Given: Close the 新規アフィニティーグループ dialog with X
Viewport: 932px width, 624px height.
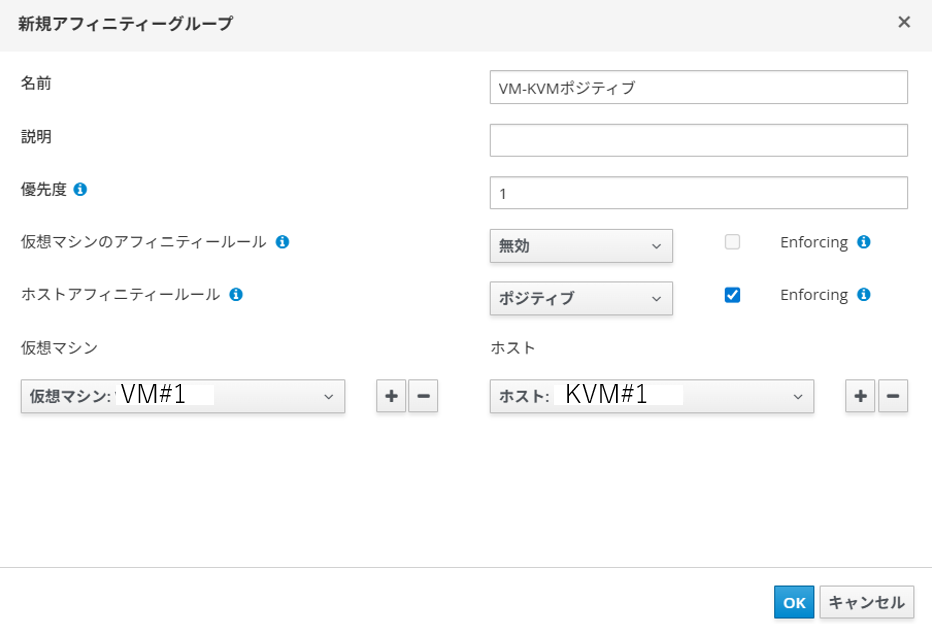Looking at the screenshot, I should pyautogui.click(x=904, y=22).
